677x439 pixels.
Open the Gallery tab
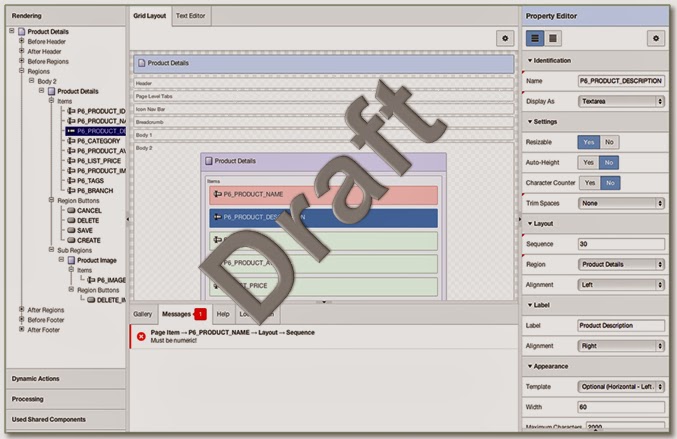[143, 314]
